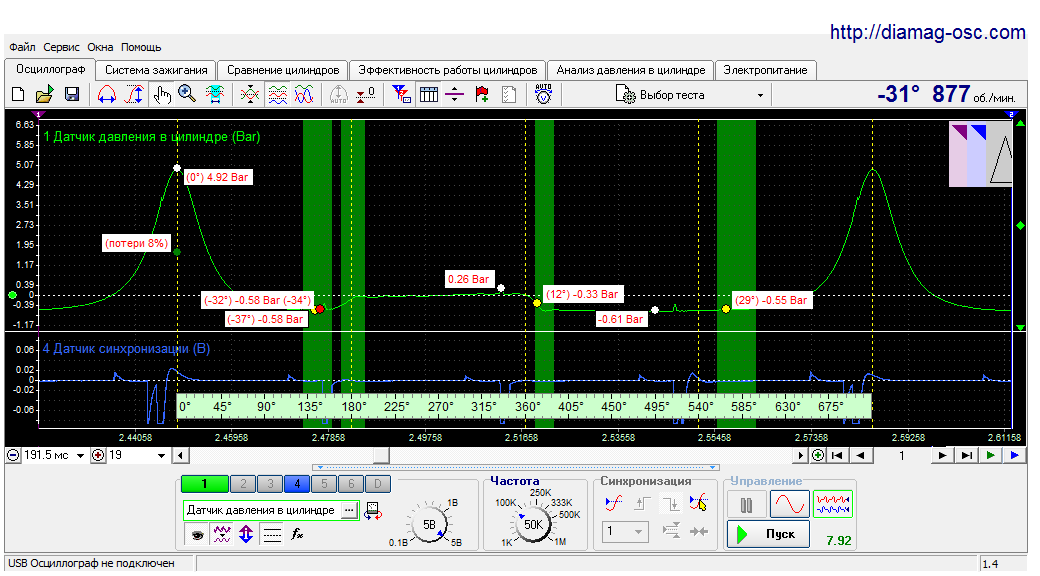Click the cyan waveform fit-width icon
This screenshot has height=576, width=1040.
click(x=214, y=95)
